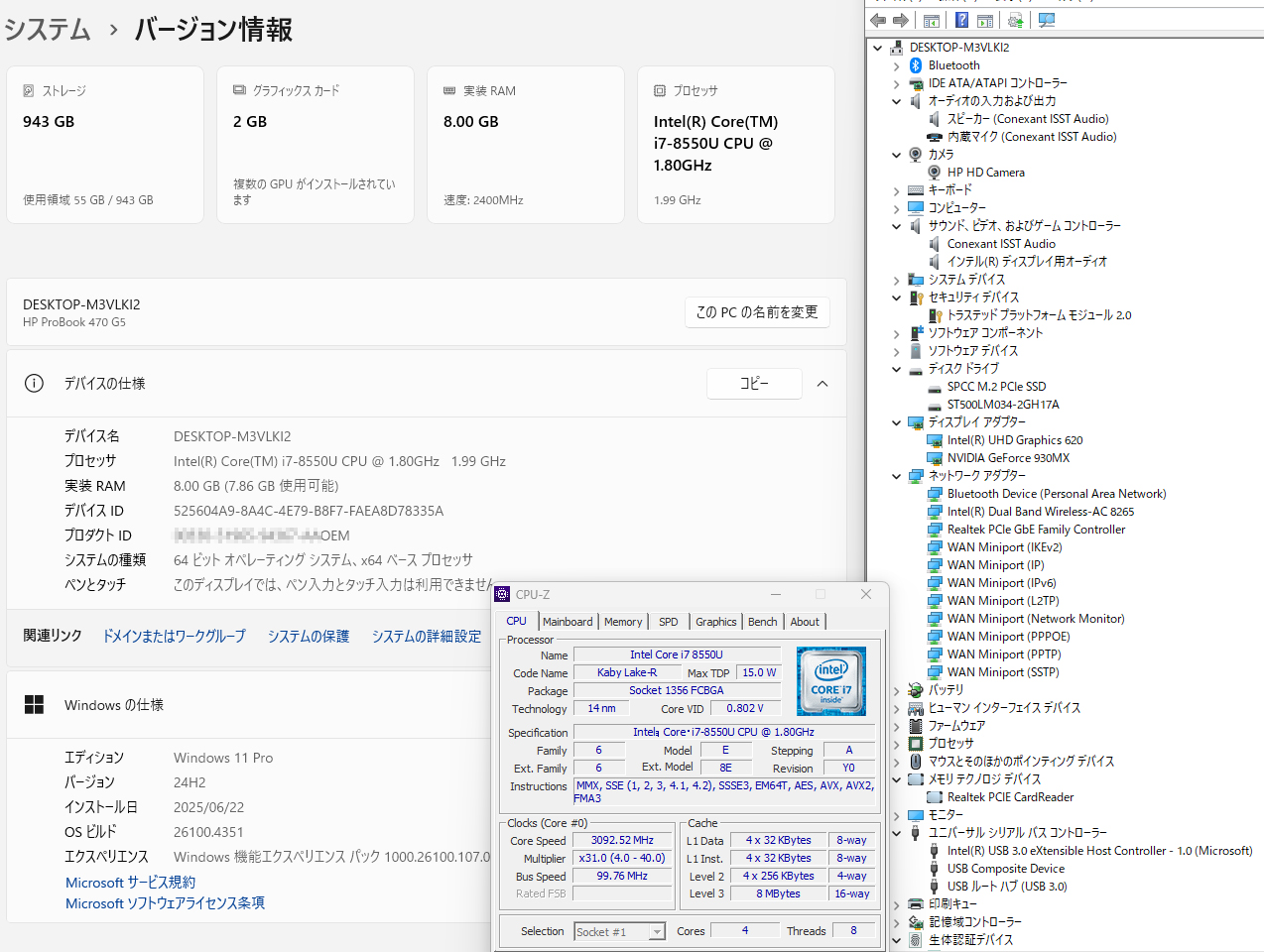Screen dimensions: 1264x952
Task: Select USB ルート ハブ (USB 3.0) device
Action: (1007, 887)
